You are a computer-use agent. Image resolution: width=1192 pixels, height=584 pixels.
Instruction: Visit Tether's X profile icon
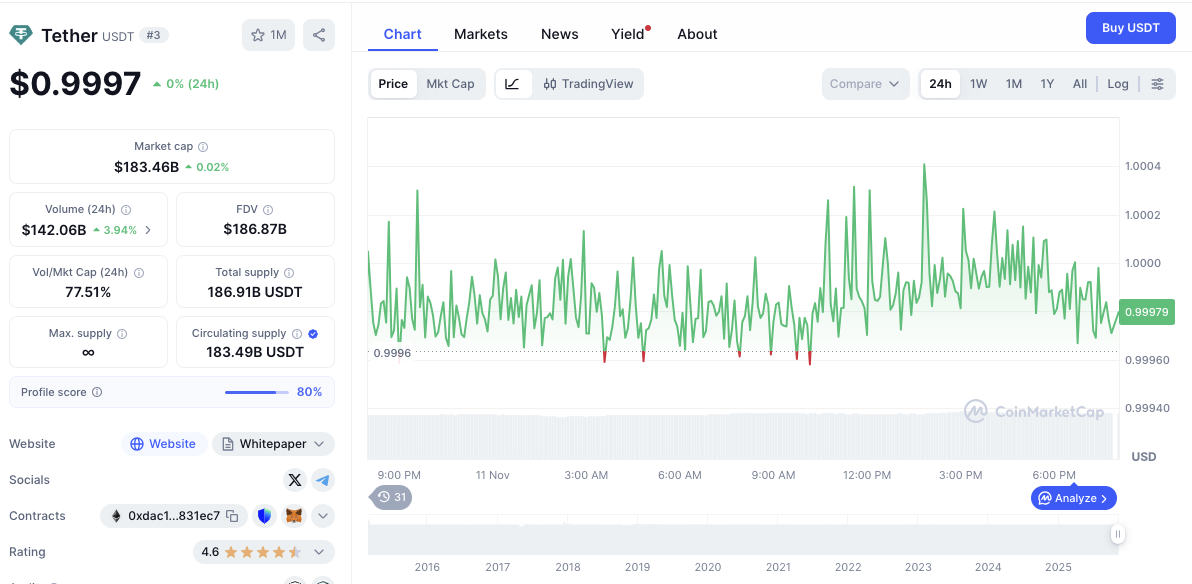(294, 480)
